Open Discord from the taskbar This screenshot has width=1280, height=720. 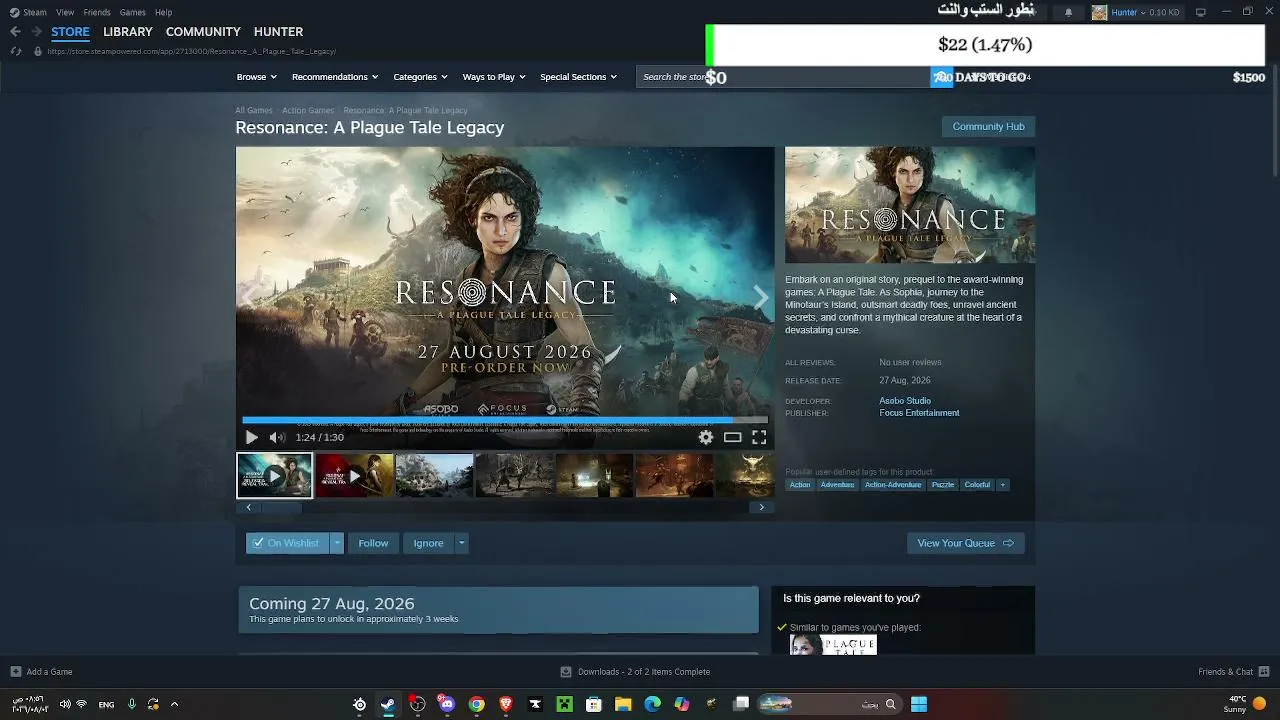pyautogui.click(x=447, y=704)
